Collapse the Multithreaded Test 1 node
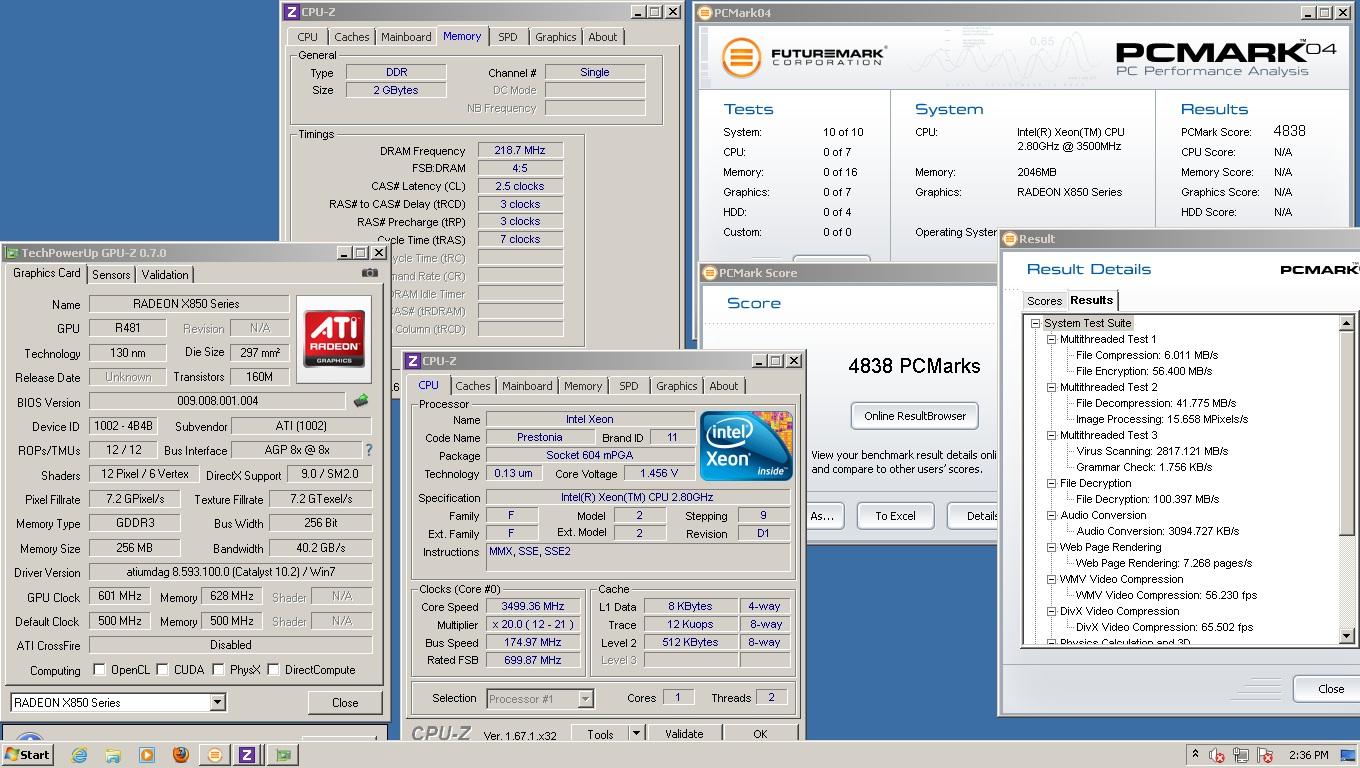 click(x=1051, y=339)
